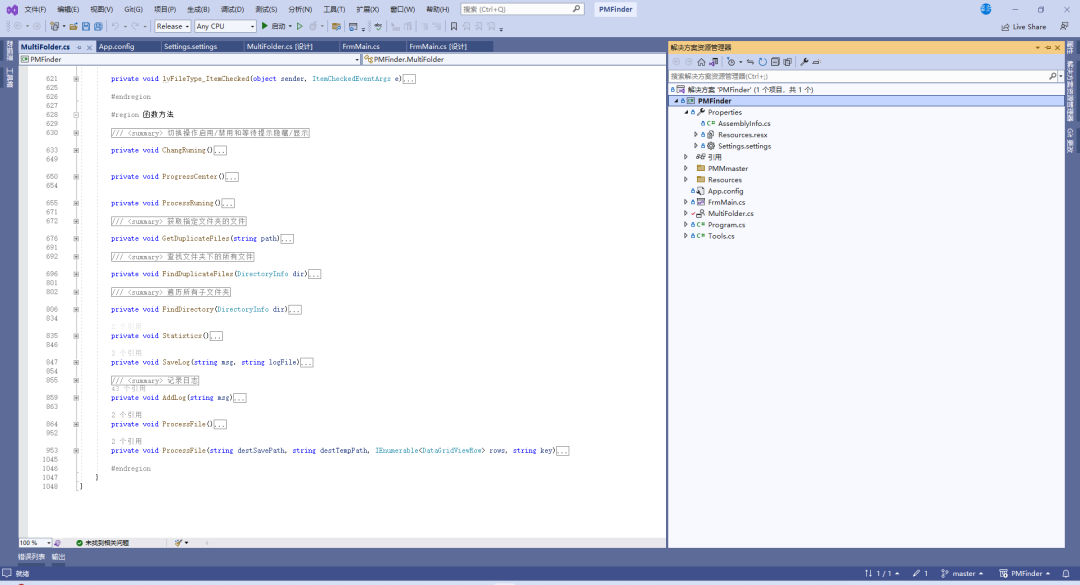Screen dimensions: 1080x585
Task: Open the 错误列表 panel tab
Action: click(x=31, y=557)
